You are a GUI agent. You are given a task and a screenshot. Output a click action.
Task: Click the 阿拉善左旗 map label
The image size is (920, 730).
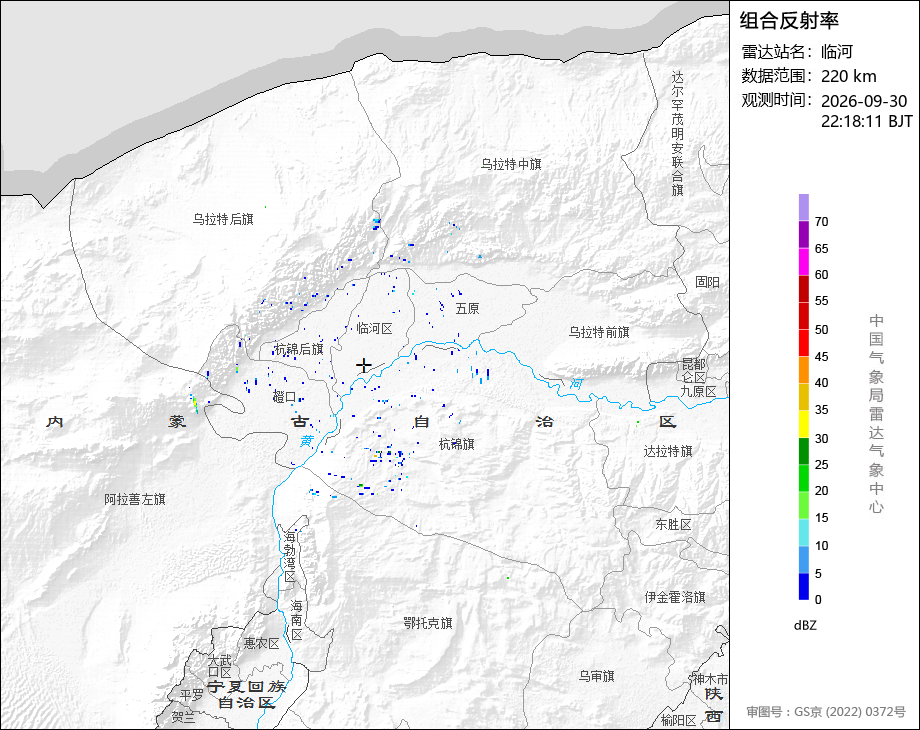(135, 499)
